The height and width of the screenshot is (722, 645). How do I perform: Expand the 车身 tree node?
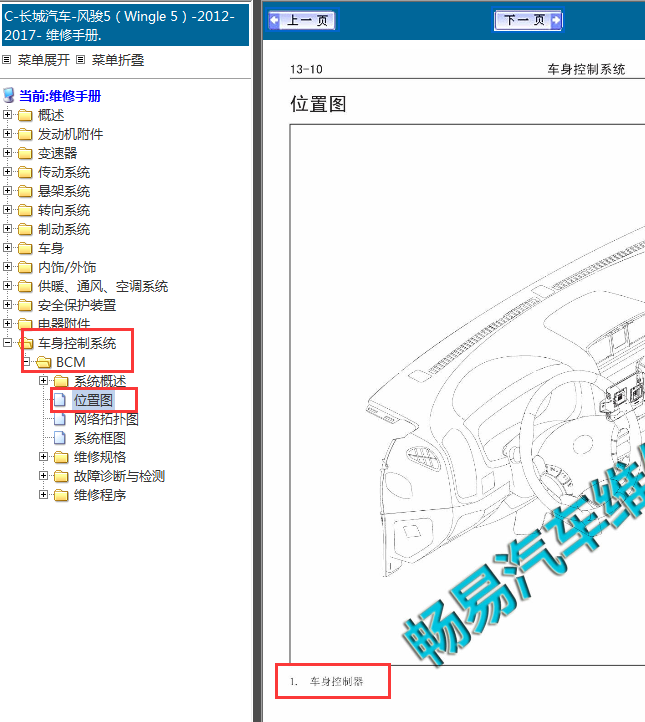click(7, 248)
